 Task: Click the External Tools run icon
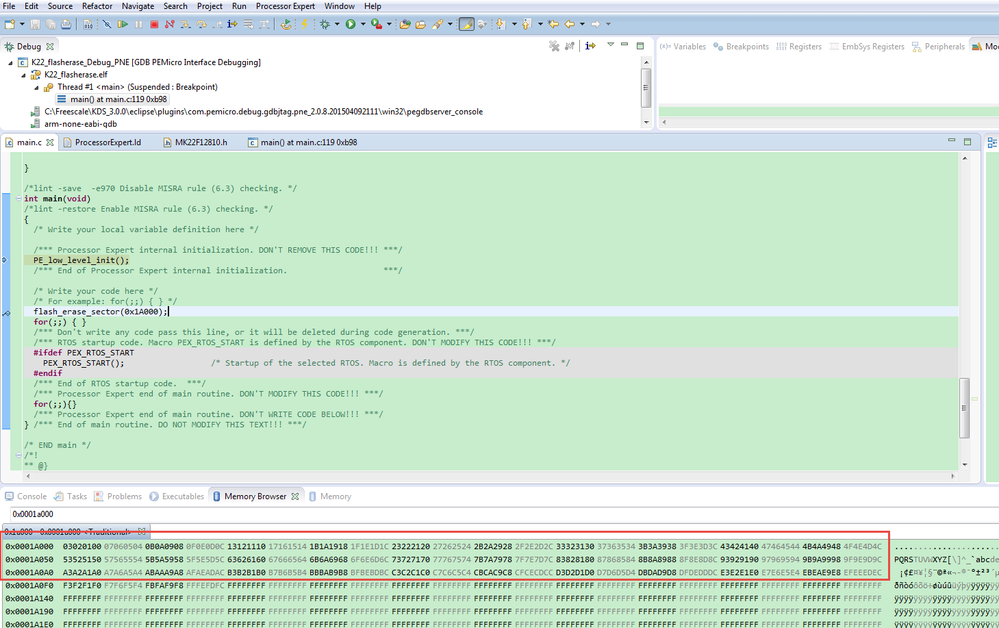pyautogui.click(x=377, y=24)
